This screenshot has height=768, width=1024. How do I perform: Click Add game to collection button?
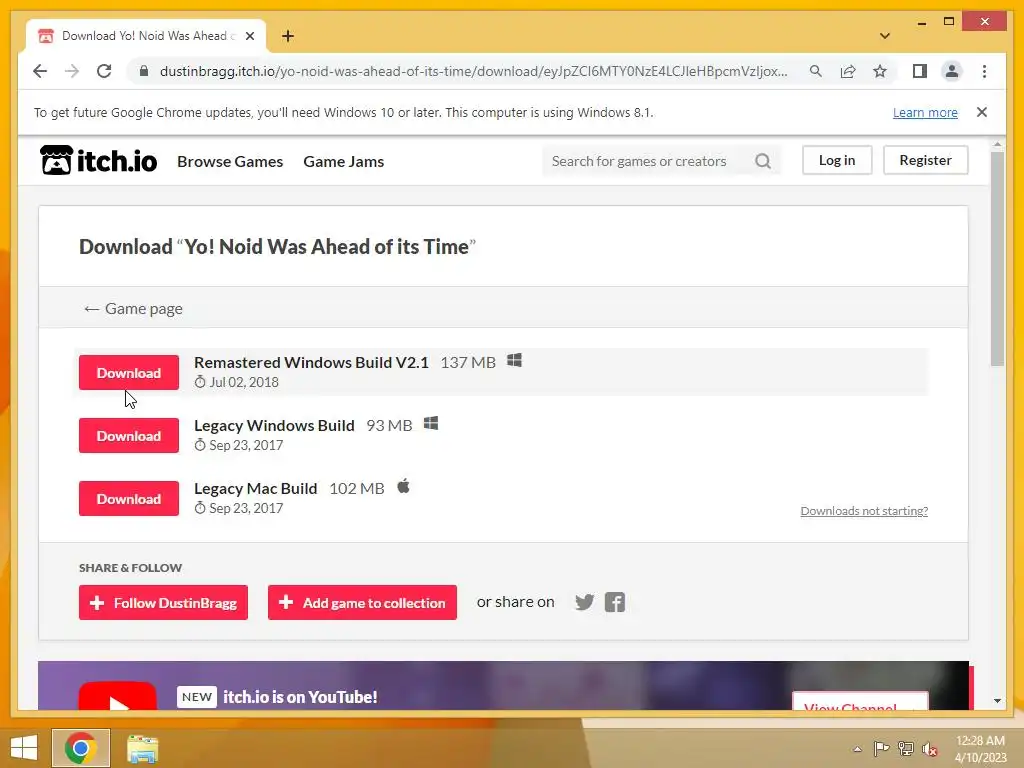point(362,602)
